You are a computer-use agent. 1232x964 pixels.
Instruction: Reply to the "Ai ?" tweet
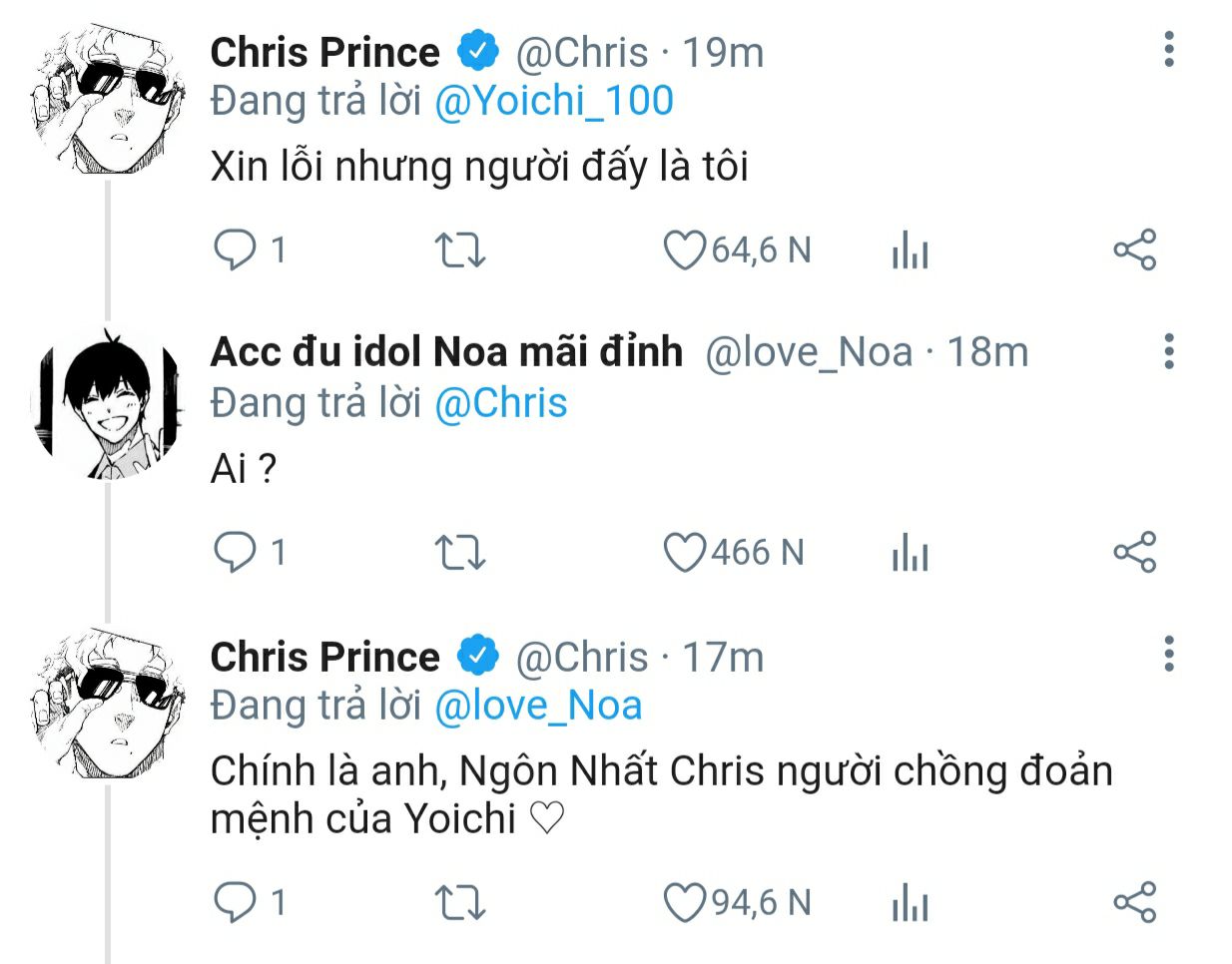[x=236, y=552]
